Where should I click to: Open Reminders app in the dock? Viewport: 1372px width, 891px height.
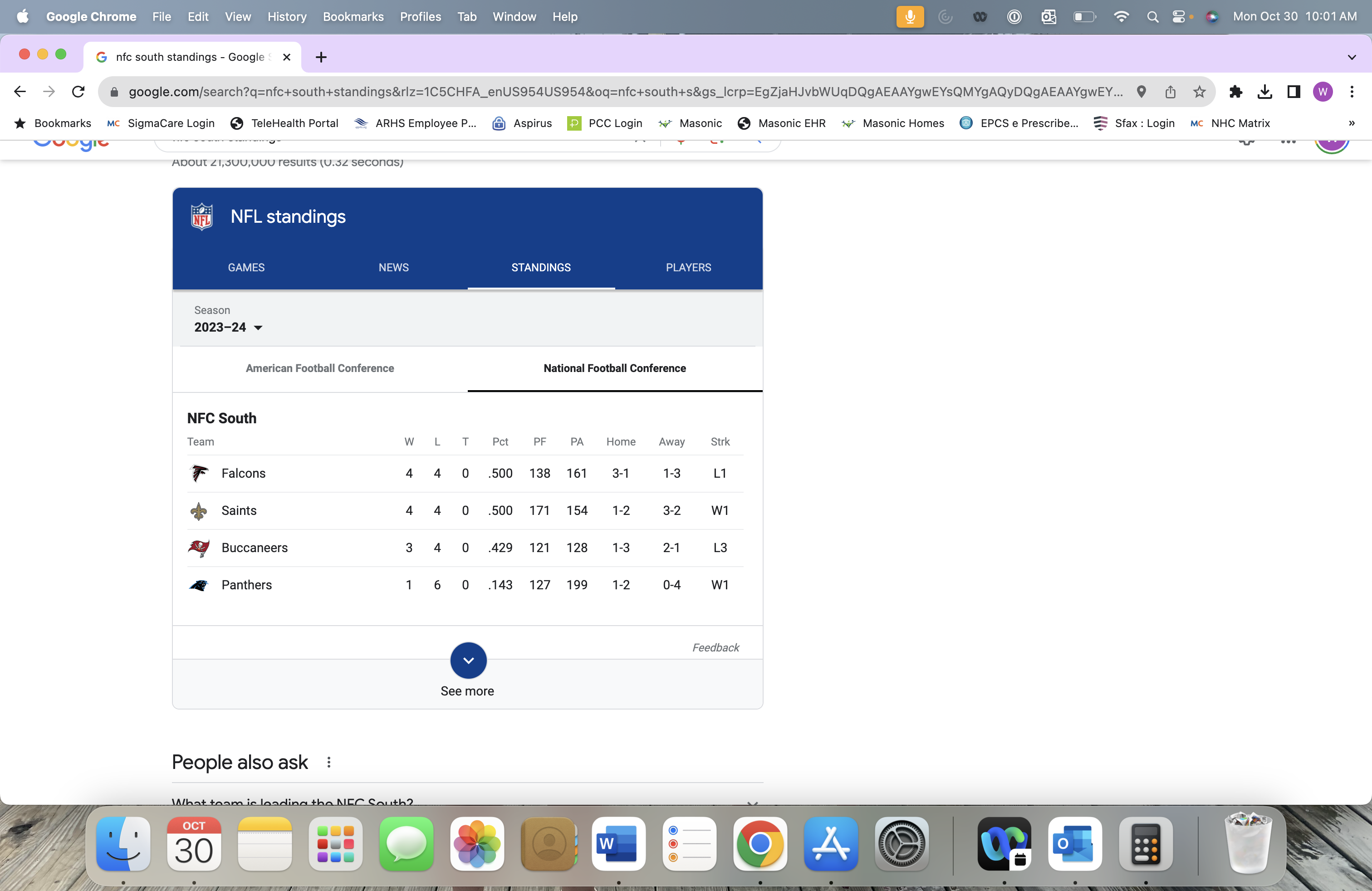pyautogui.click(x=690, y=844)
